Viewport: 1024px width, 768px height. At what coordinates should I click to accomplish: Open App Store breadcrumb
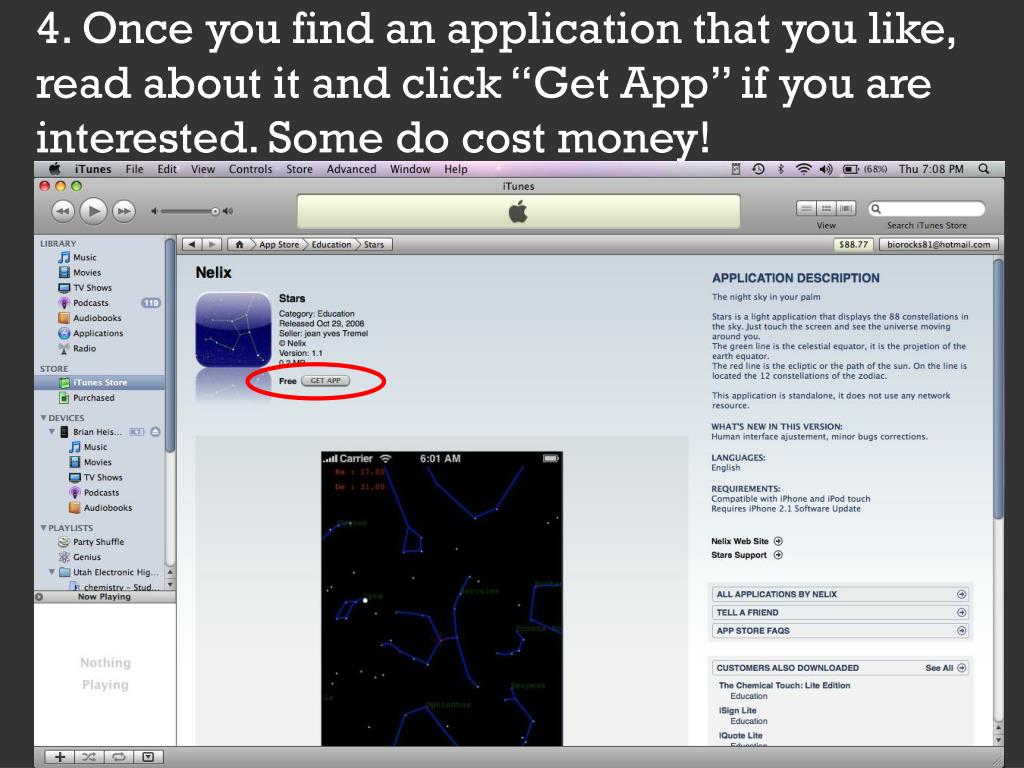coord(279,244)
